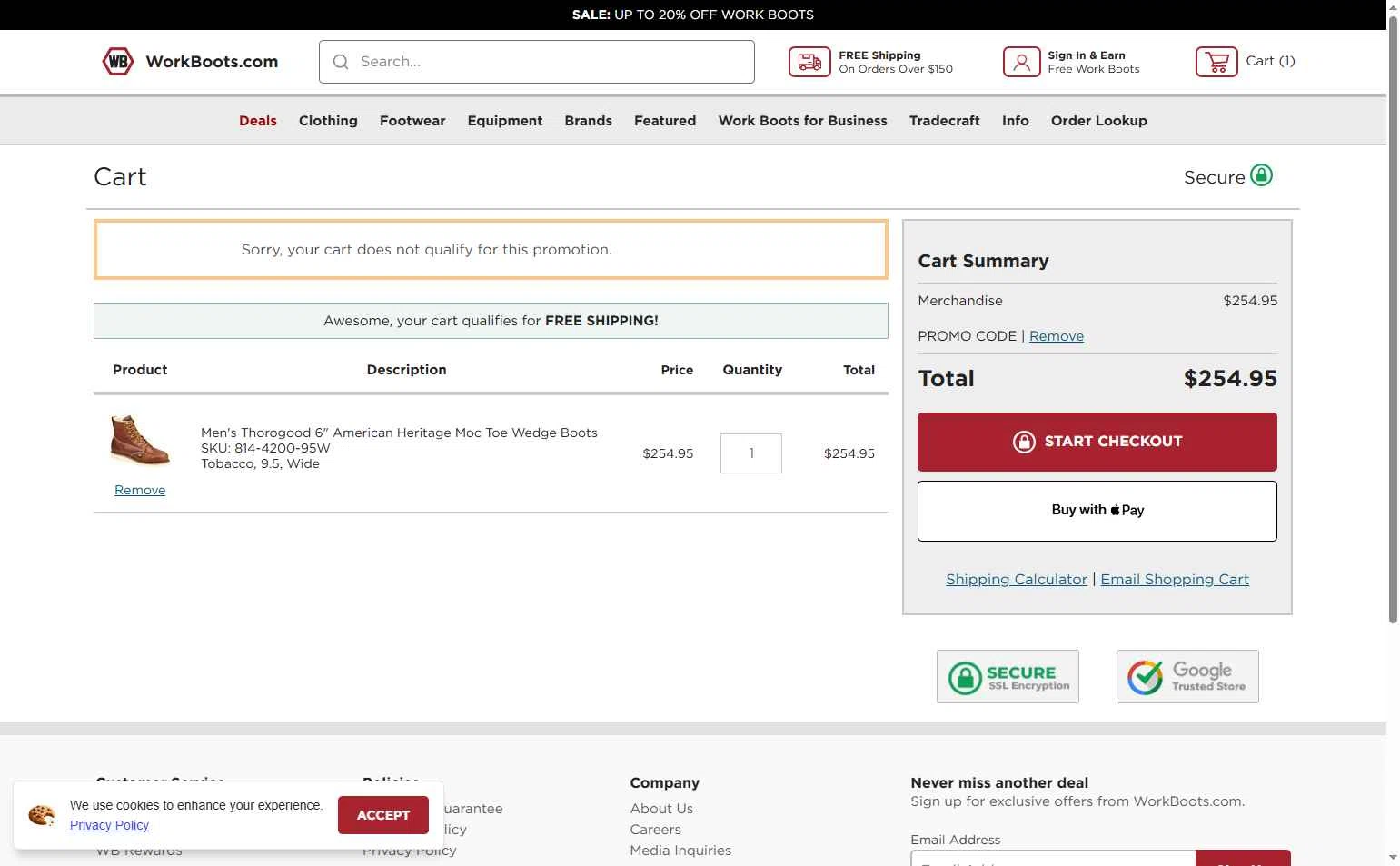
Task: Click Email Shopping Cart link
Action: (1175, 580)
